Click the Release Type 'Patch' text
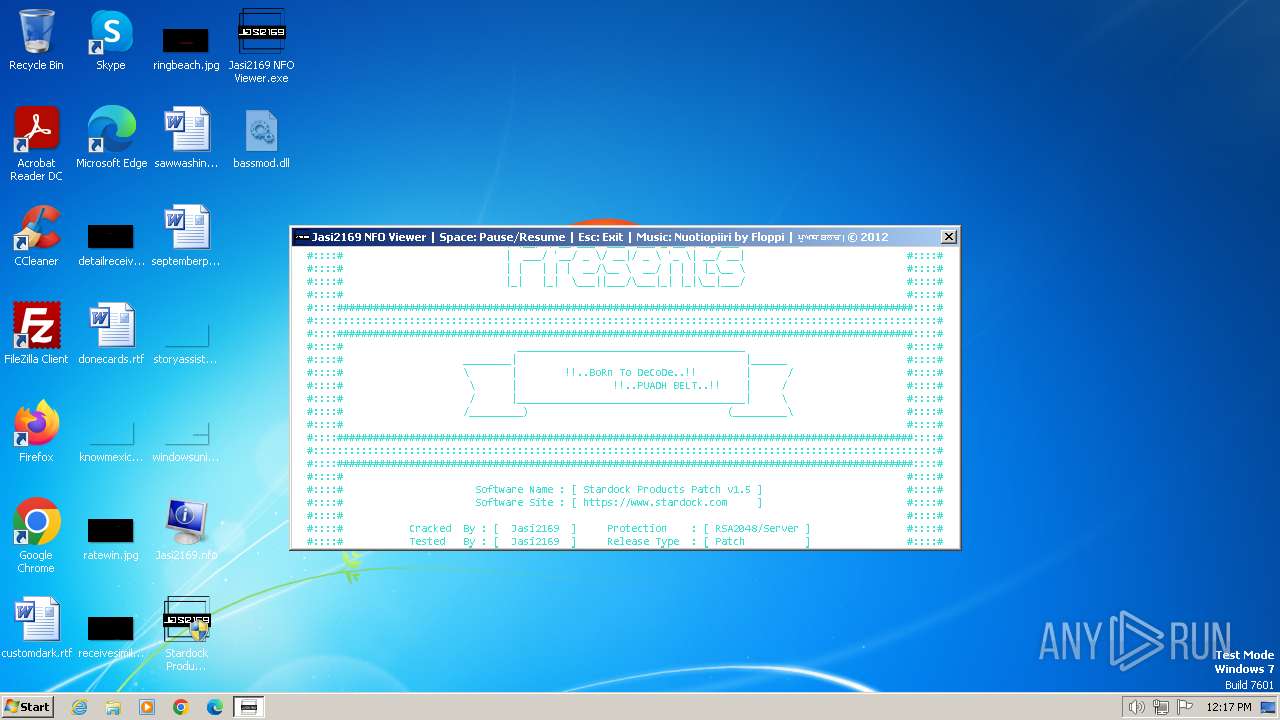The image size is (1280, 720). [730, 542]
